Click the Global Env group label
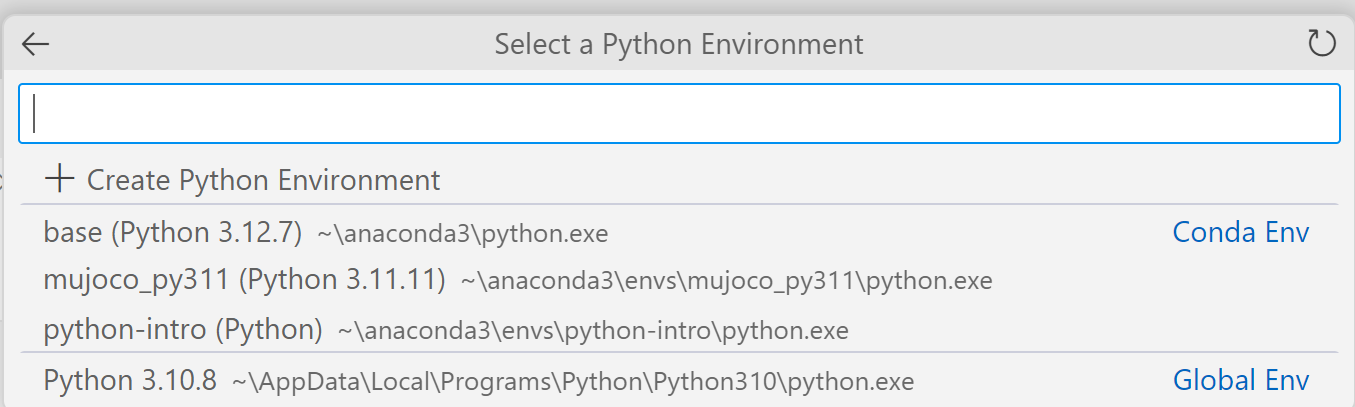Viewport: 1355px width, 407px height. (x=1240, y=381)
